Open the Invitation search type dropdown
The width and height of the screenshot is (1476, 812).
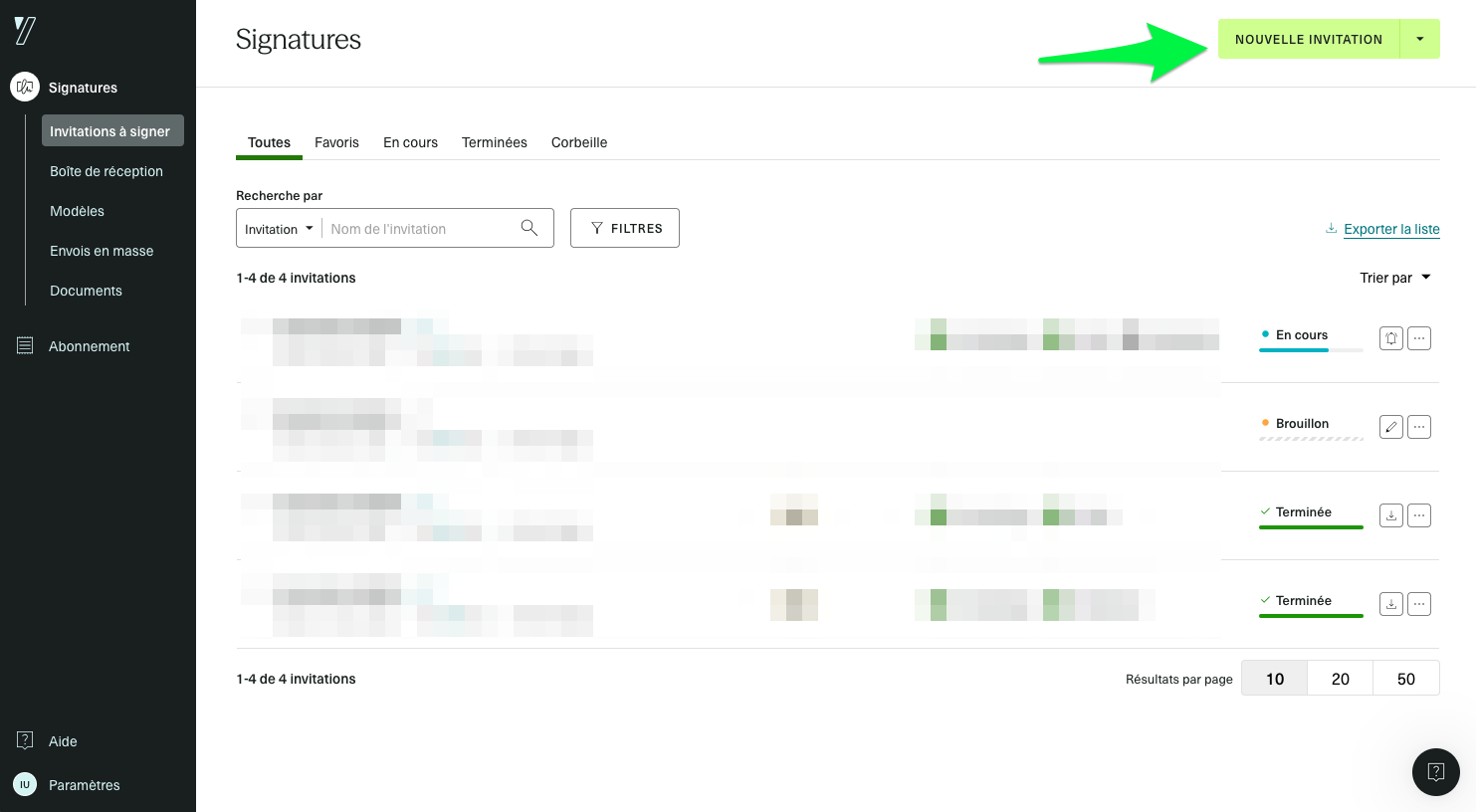click(x=279, y=228)
